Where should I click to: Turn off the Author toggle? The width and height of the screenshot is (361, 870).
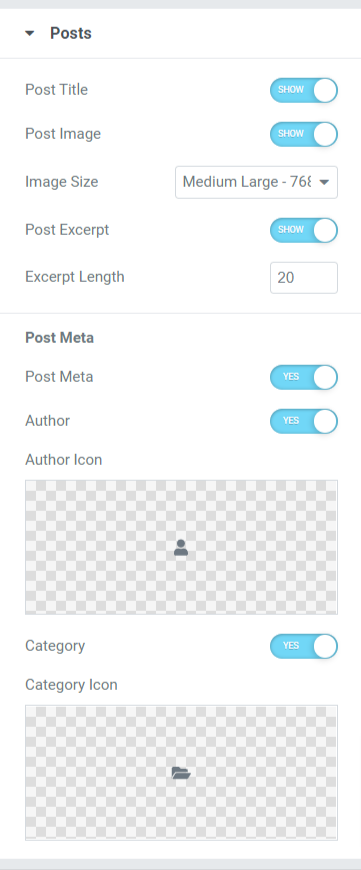tap(304, 421)
